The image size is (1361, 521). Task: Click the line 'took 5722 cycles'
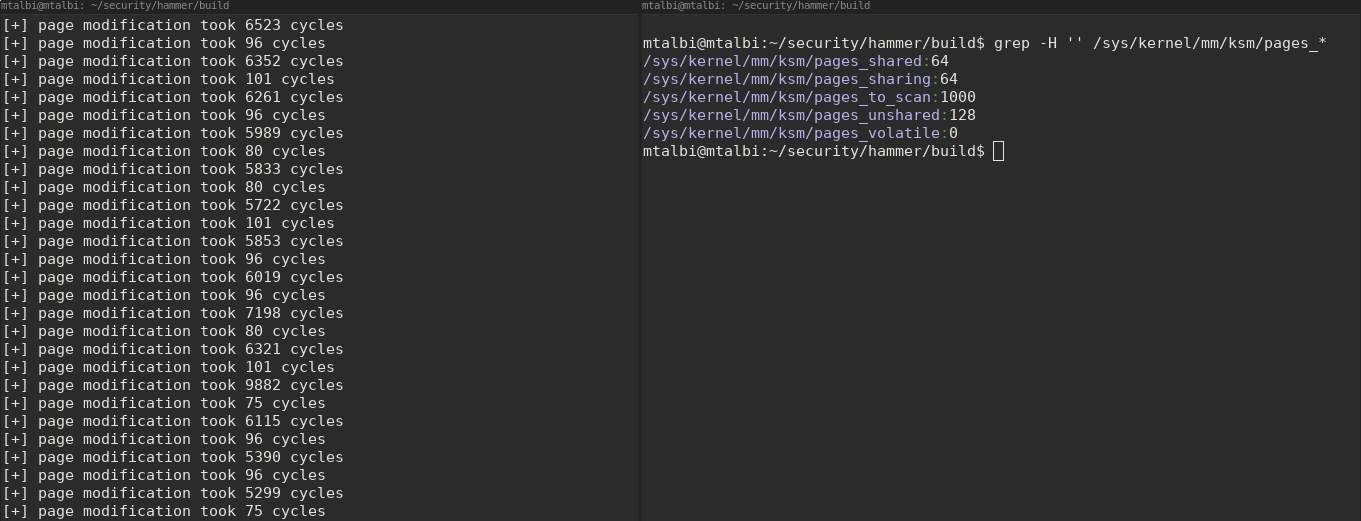click(173, 205)
